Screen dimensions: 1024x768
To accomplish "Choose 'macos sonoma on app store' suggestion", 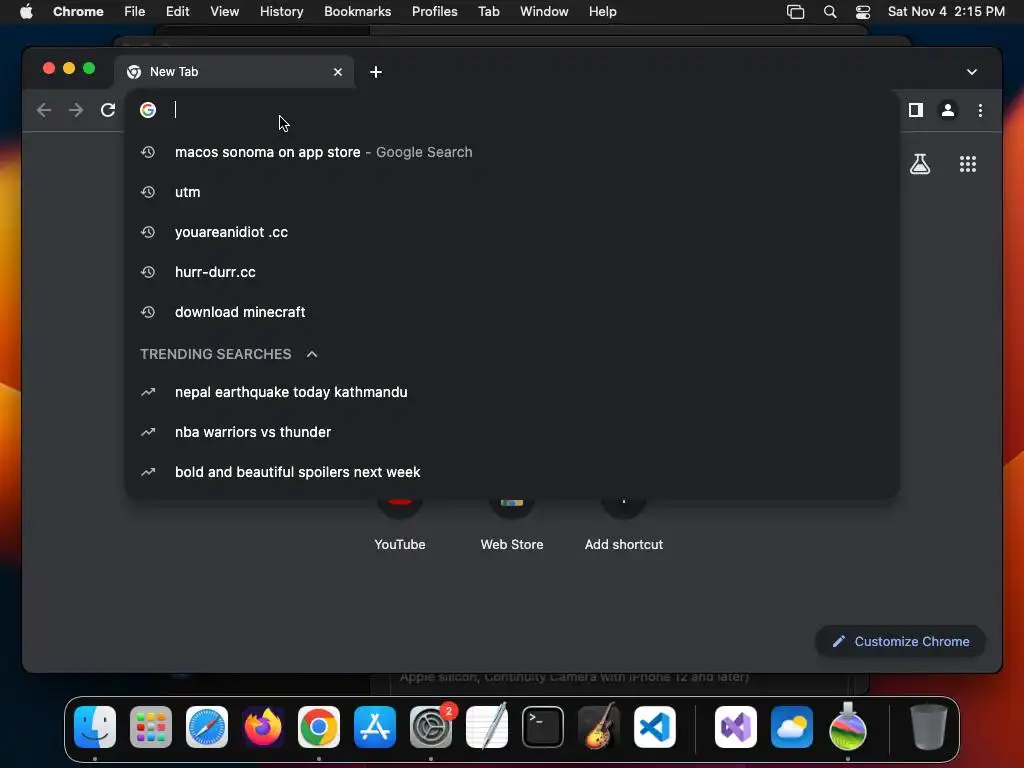I will pos(512,152).
